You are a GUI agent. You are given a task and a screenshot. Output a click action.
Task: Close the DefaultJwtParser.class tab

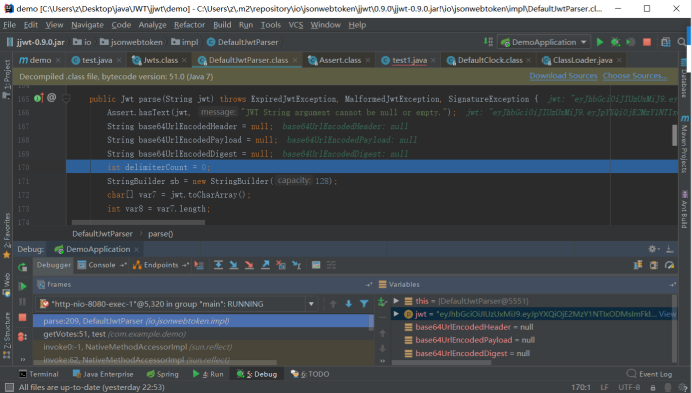tap(295, 60)
